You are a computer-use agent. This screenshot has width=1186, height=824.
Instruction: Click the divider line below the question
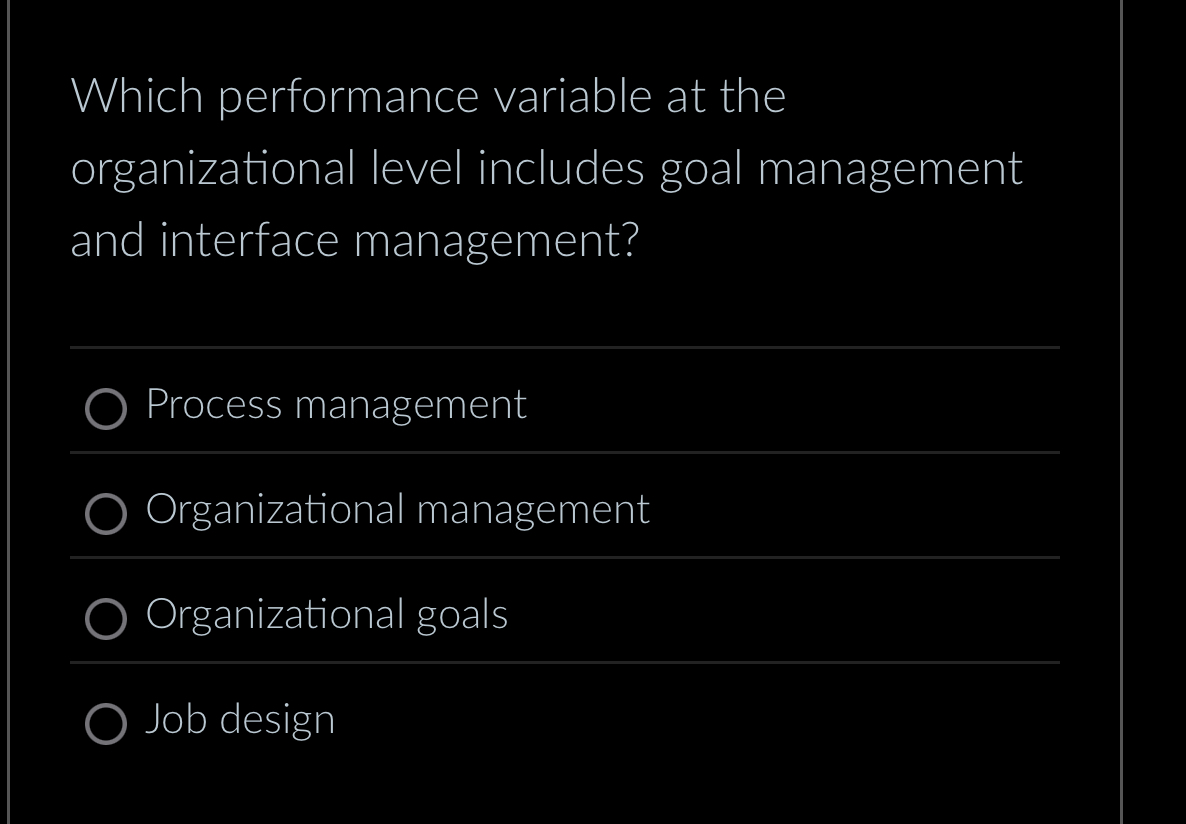564,348
